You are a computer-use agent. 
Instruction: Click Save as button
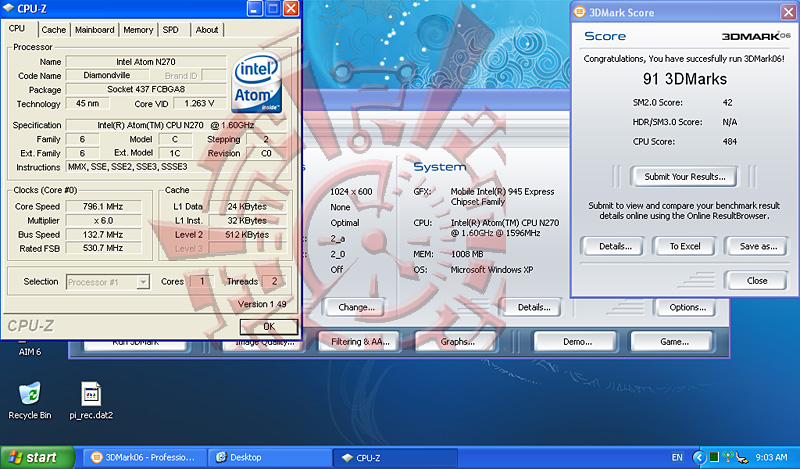point(758,246)
